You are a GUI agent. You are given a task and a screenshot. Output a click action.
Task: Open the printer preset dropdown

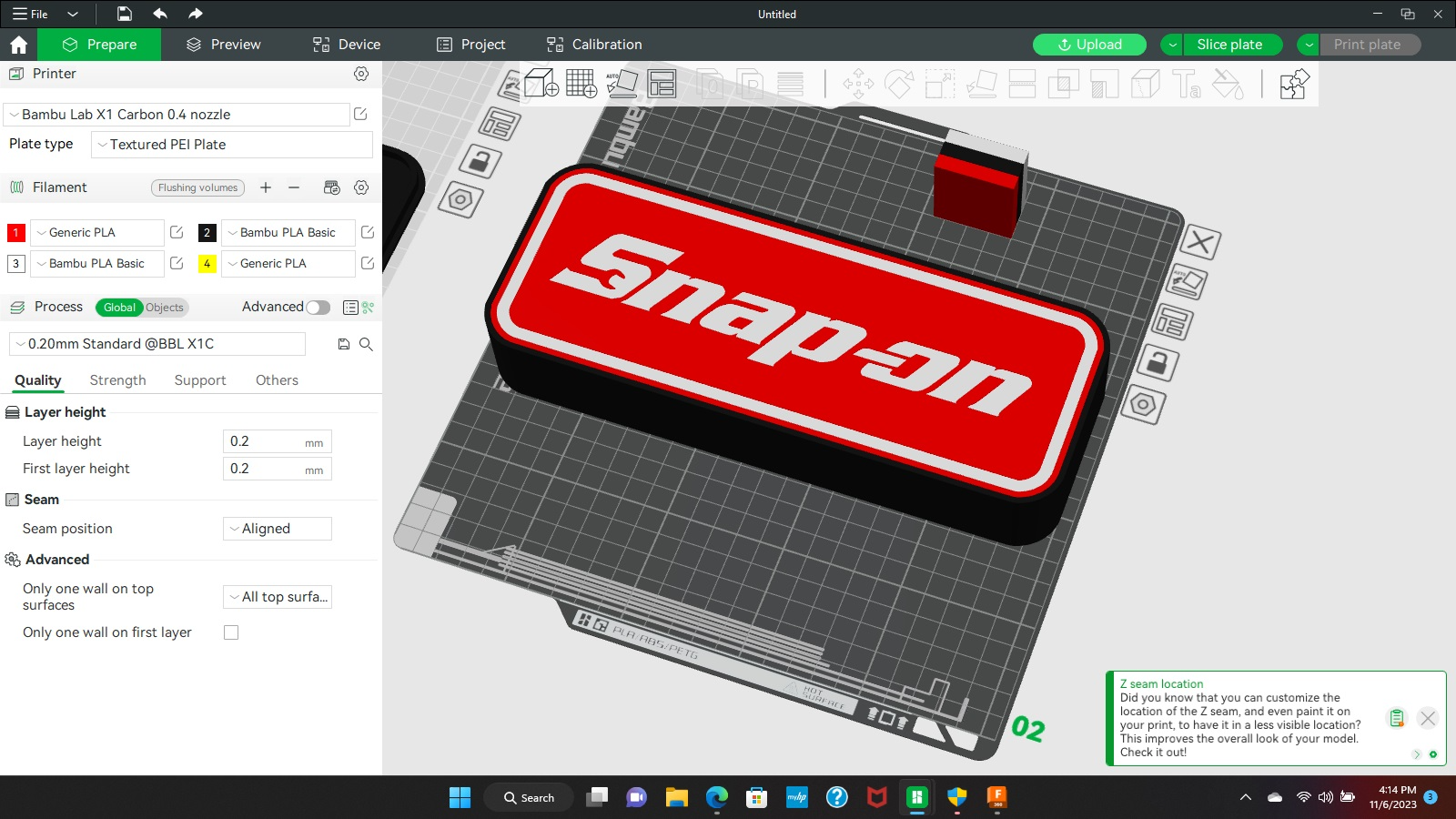click(x=177, y=115)
